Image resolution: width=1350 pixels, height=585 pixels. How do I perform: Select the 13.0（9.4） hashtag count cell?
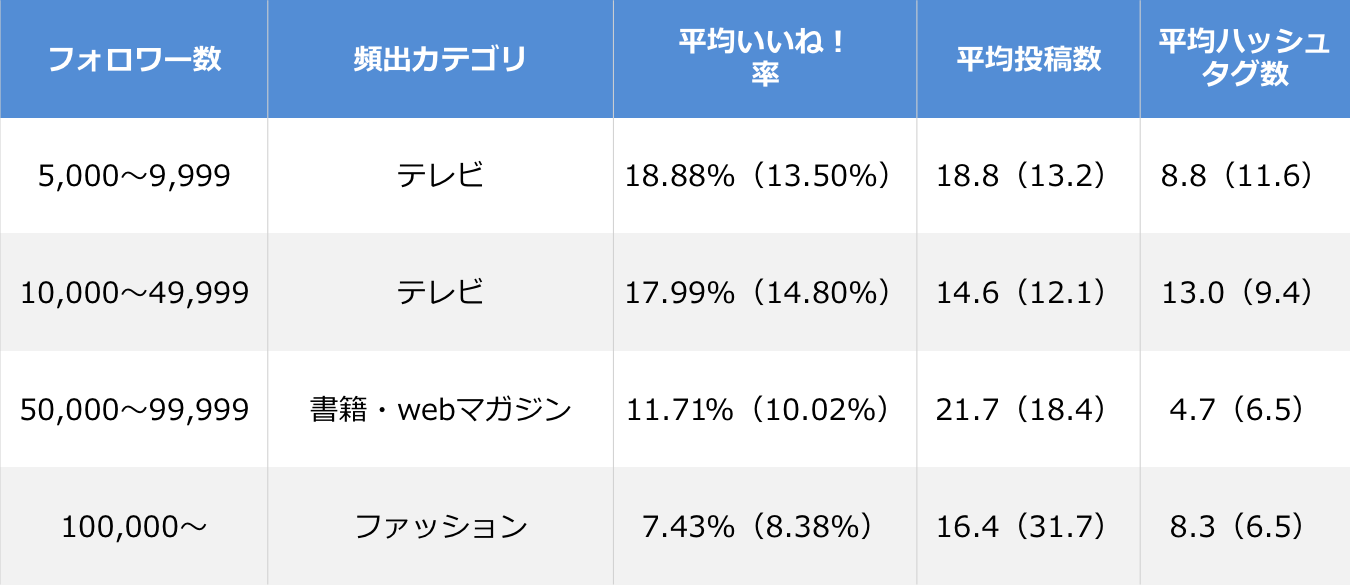[1245, 293]
